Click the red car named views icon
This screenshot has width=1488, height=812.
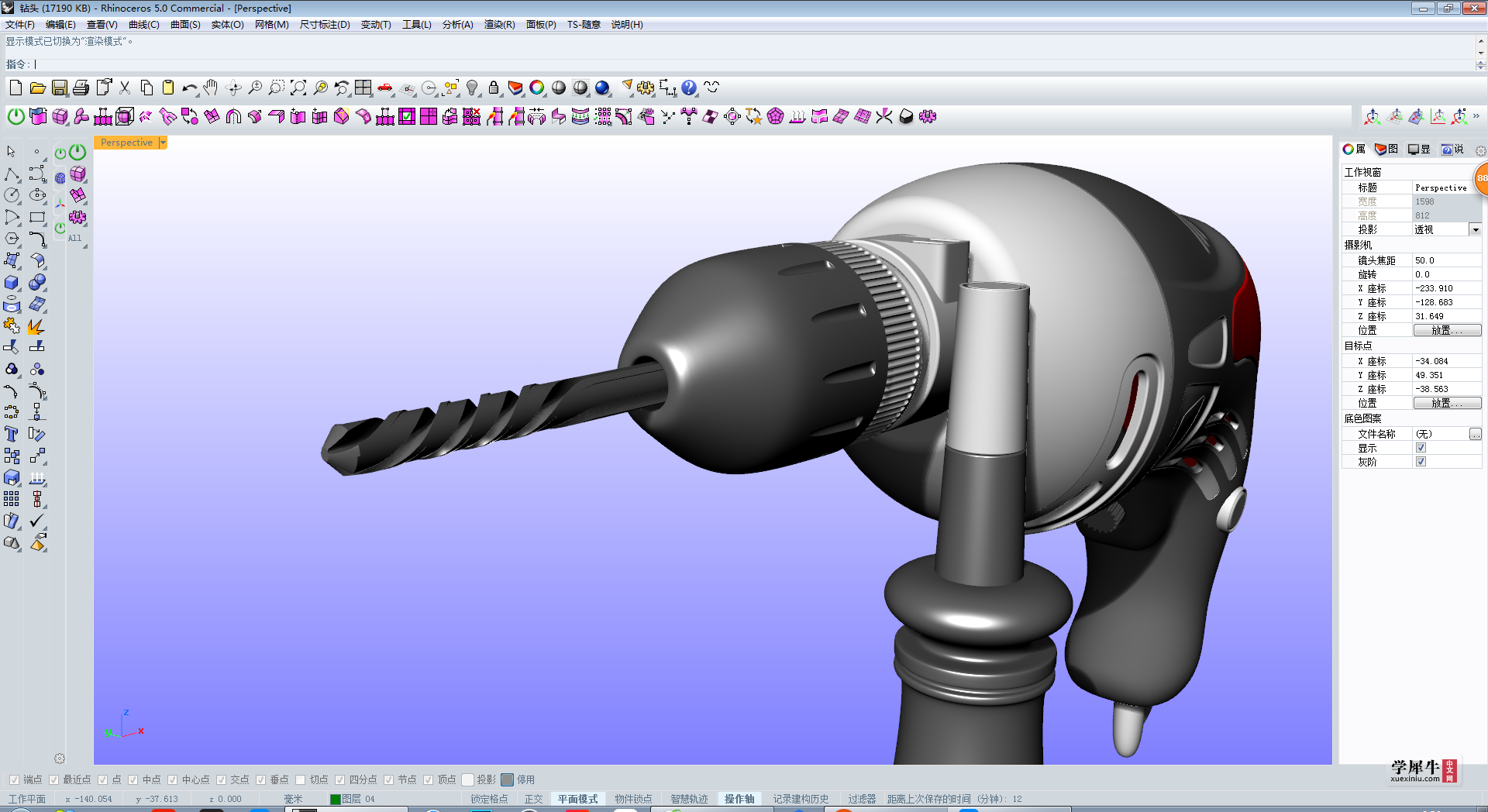pos(385,88)
